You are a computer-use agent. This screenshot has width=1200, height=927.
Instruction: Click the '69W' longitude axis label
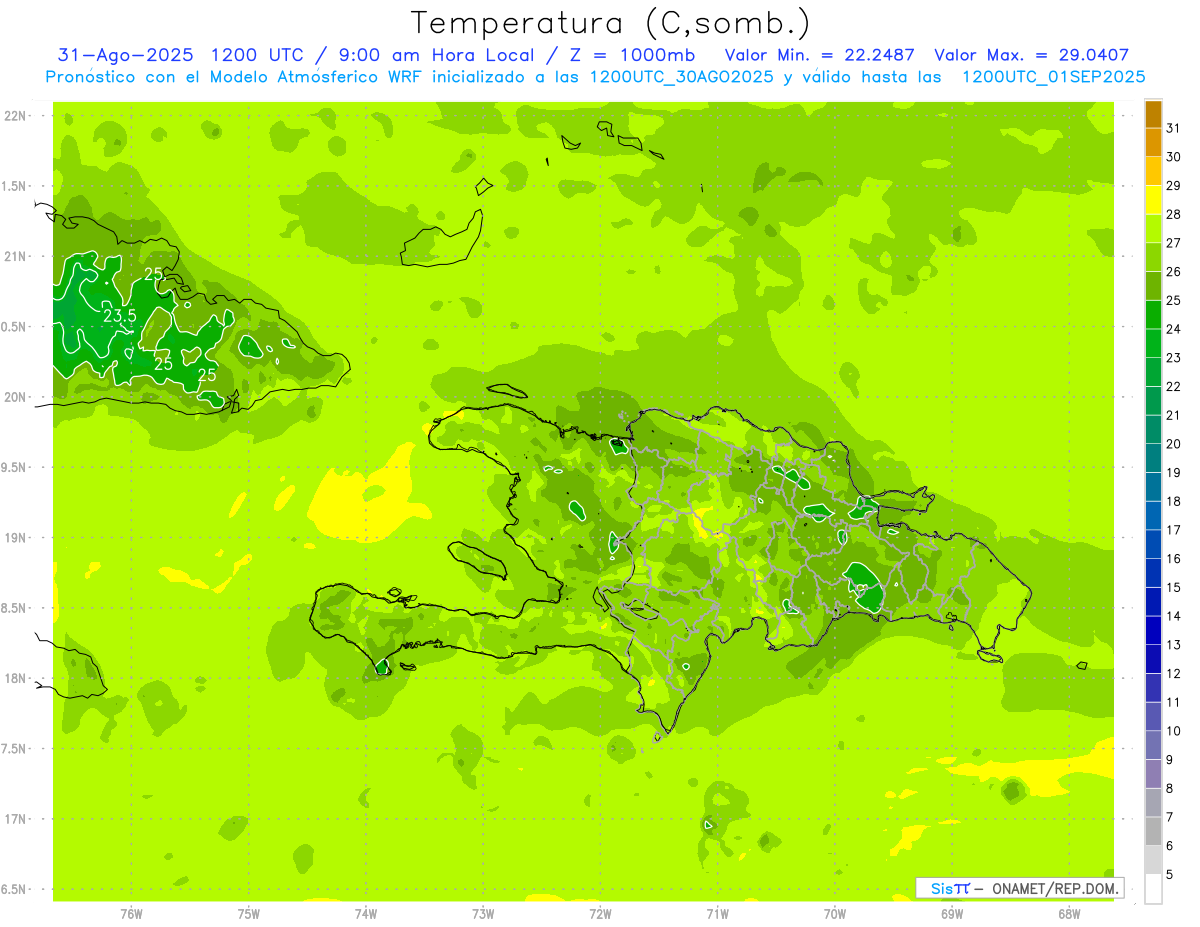pyautogui.click(x=952, y=913)
